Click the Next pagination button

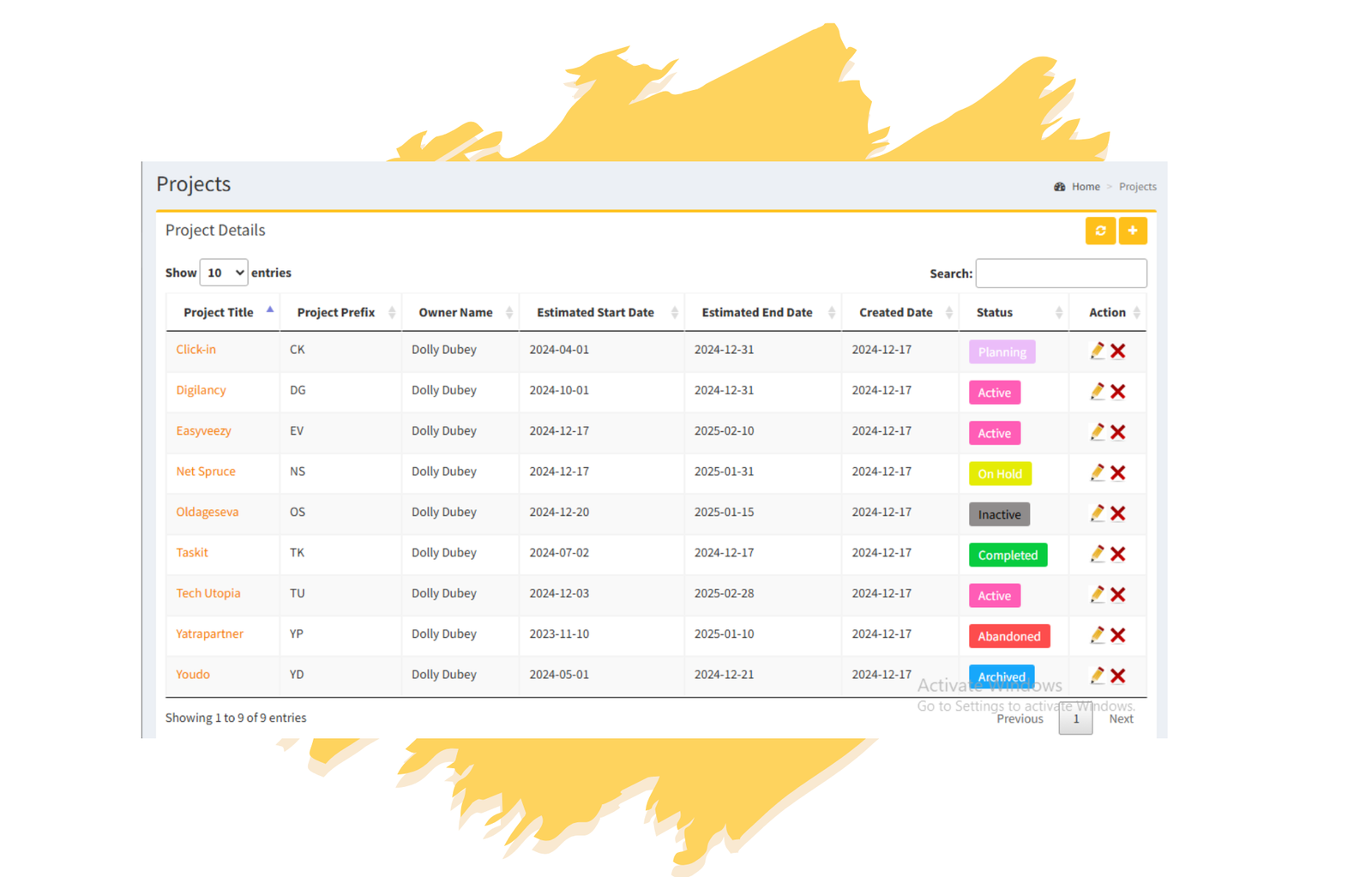[x=1121, y=719]
